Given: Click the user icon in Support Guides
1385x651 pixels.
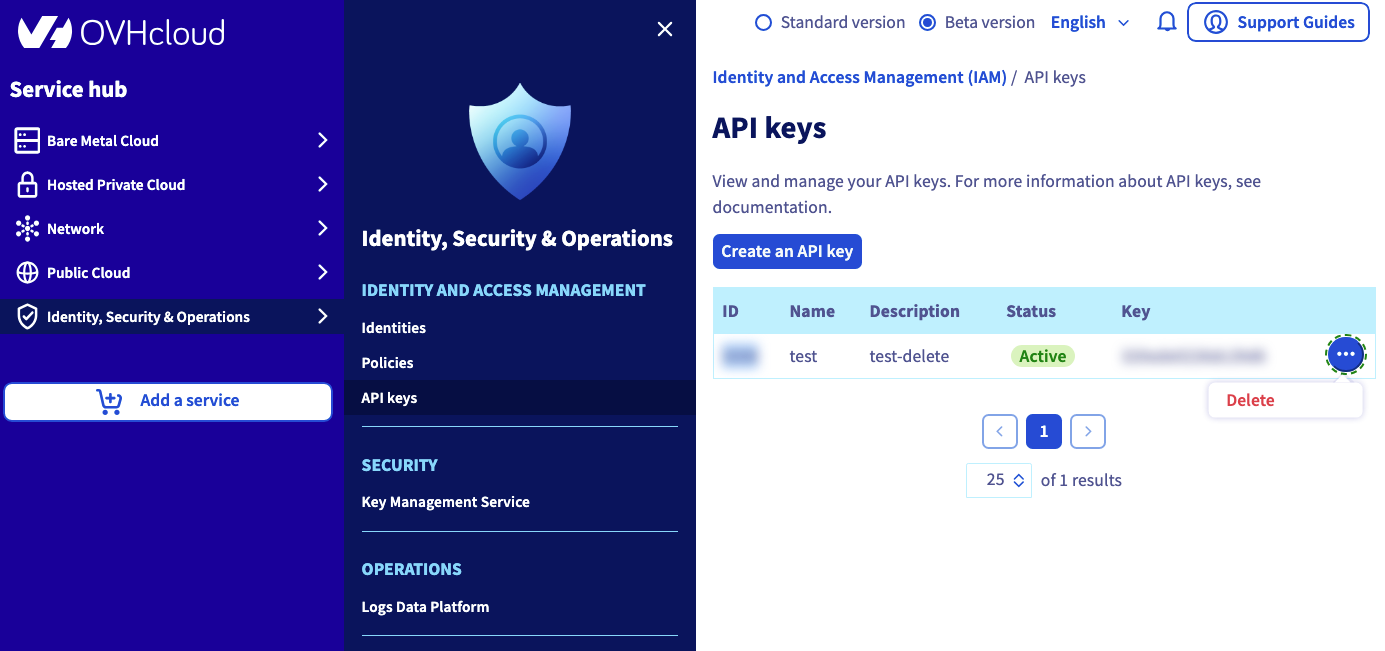Looking at the screenshot, I should coord(1215,22).
